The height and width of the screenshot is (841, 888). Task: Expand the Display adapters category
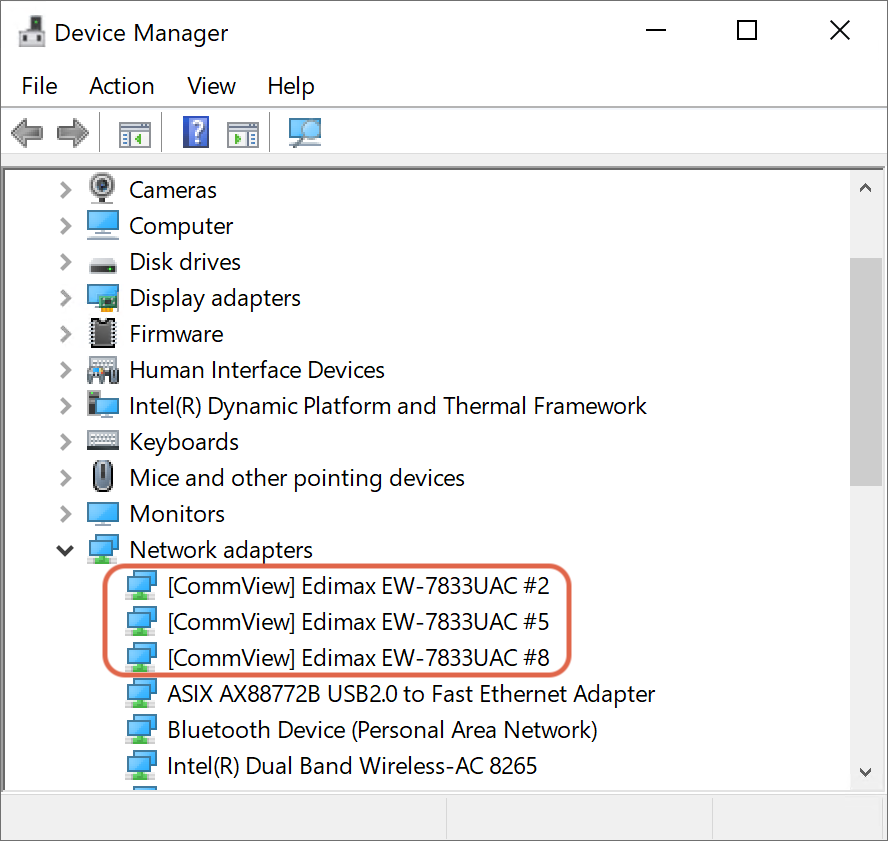pyautogui.click(x=66, y=298)
